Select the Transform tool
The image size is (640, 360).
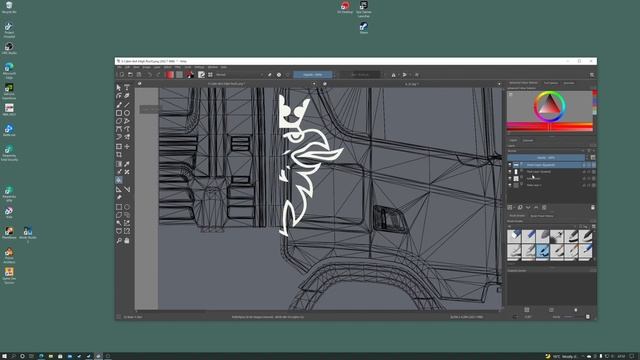coord(119,147)
